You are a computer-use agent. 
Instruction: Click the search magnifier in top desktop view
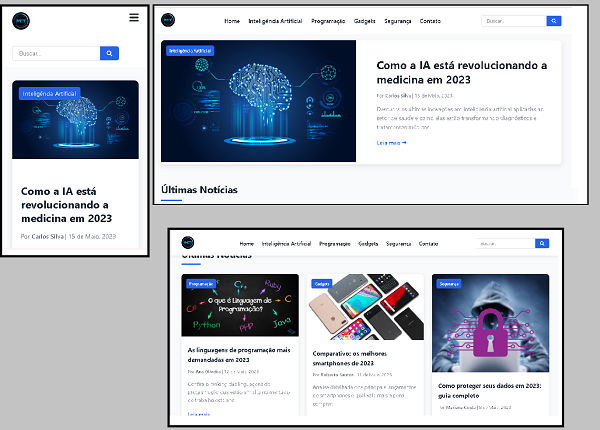[554, 21]
